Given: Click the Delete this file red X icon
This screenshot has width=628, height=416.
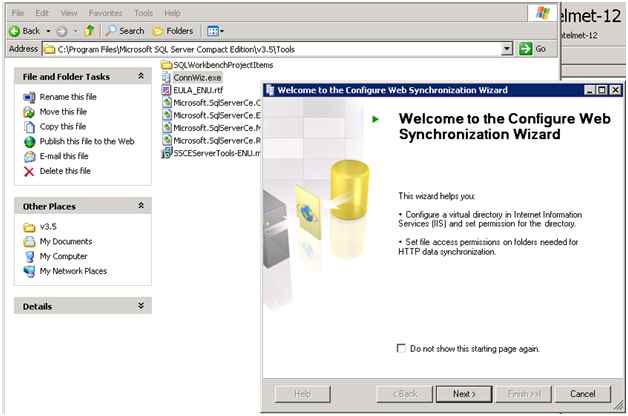Looking at the screenshot, I should coord(29,171).
